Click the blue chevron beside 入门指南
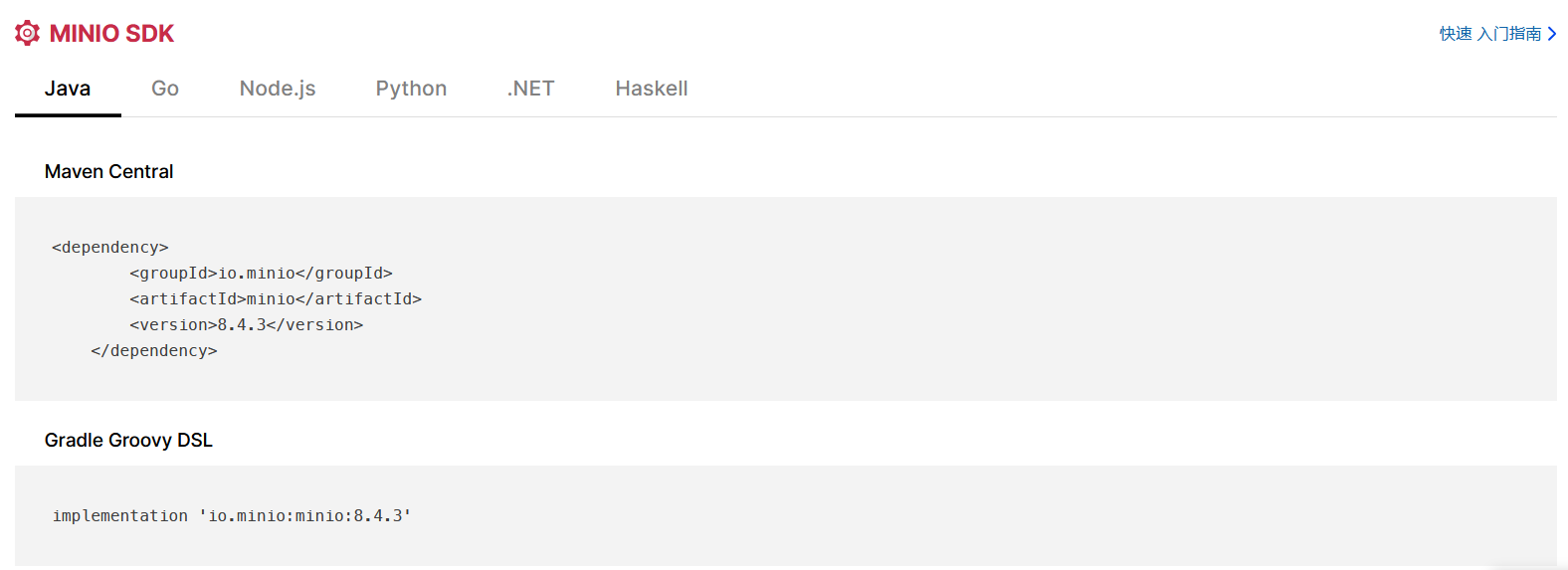1568x570 pixels. (x=1552, y=34)
